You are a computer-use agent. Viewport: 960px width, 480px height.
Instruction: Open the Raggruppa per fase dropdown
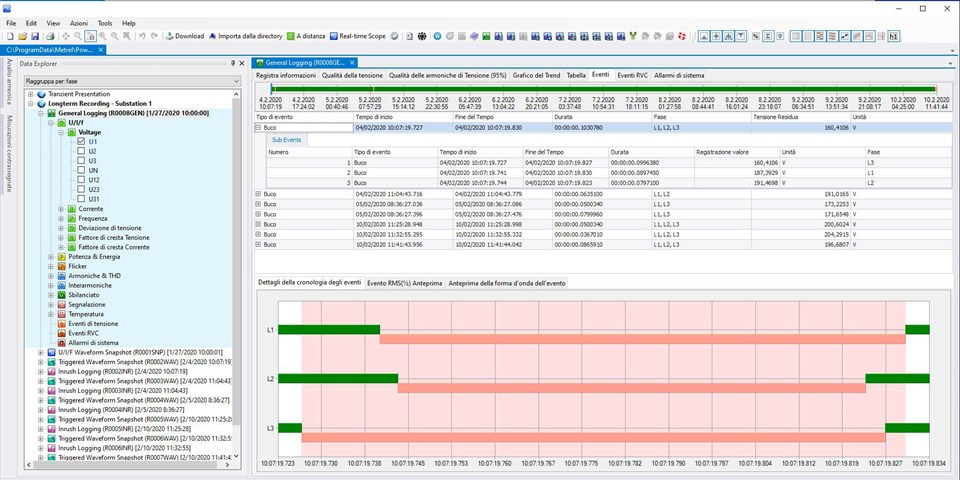coord(236,80)
